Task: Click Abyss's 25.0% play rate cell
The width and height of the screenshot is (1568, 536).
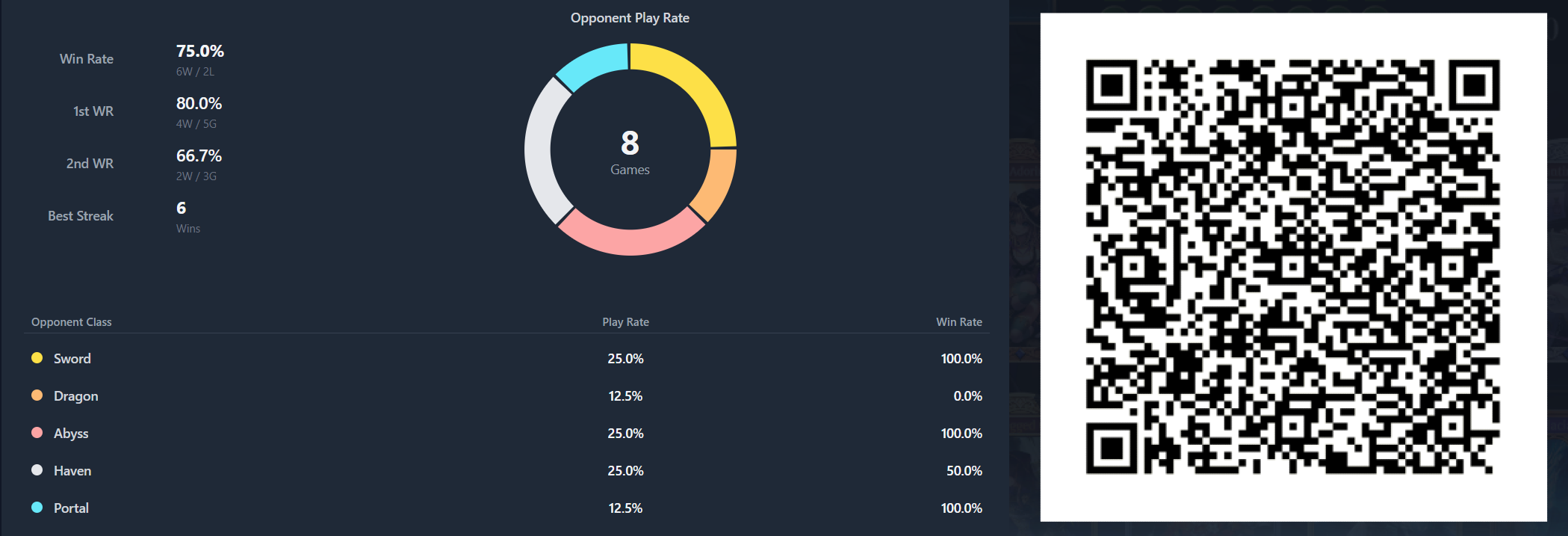Action: (626, 434)
